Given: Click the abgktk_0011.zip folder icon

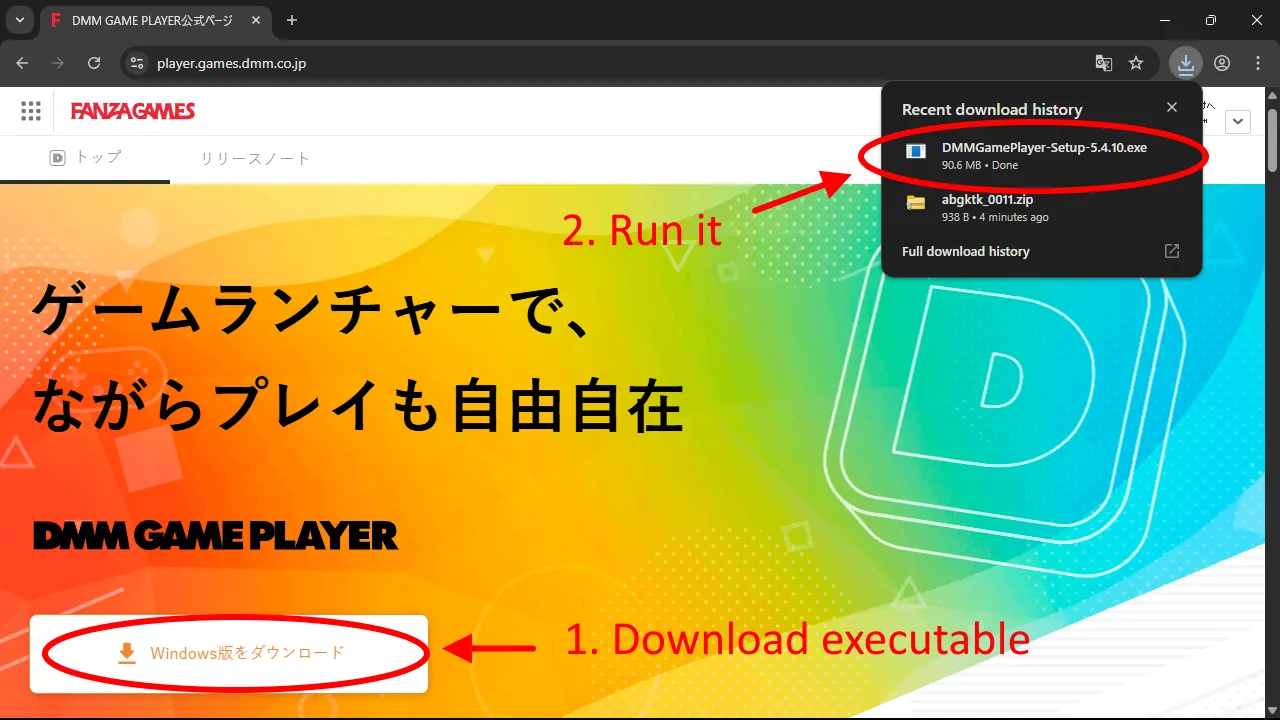Looking at the screenshot, I should pyautogui.click(x=916, y=203).
